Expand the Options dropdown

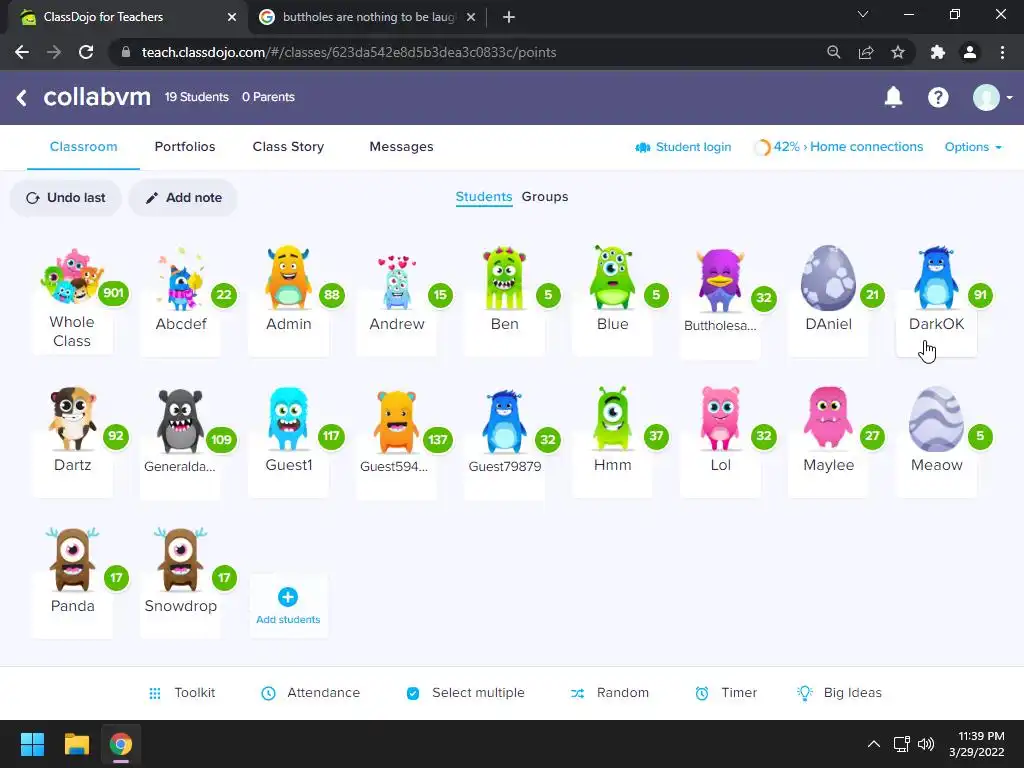[x=972, y=147]
